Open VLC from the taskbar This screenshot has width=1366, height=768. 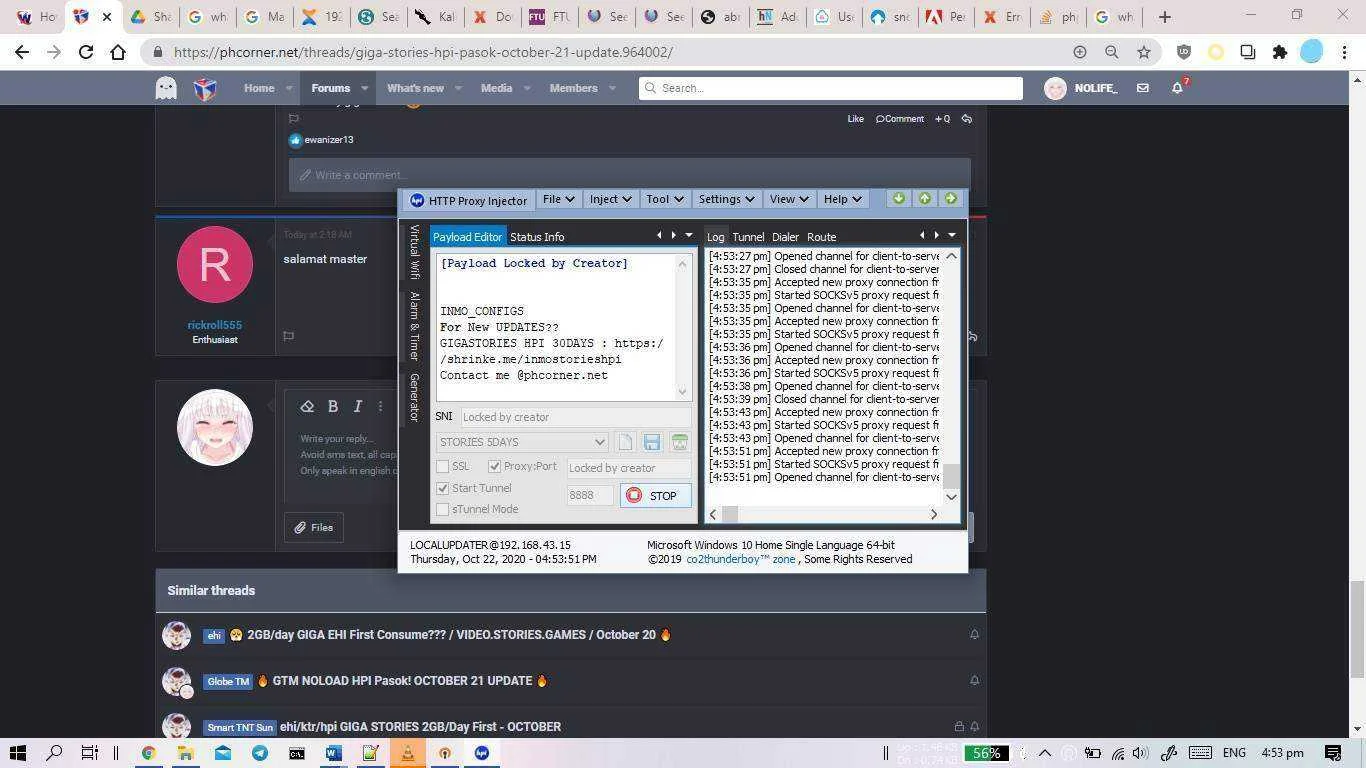(408, 753)
